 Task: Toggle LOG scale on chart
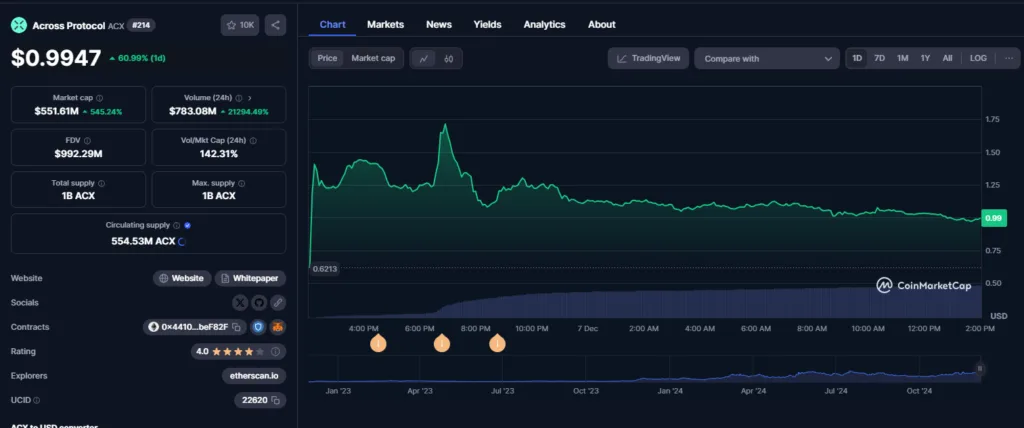978,58
